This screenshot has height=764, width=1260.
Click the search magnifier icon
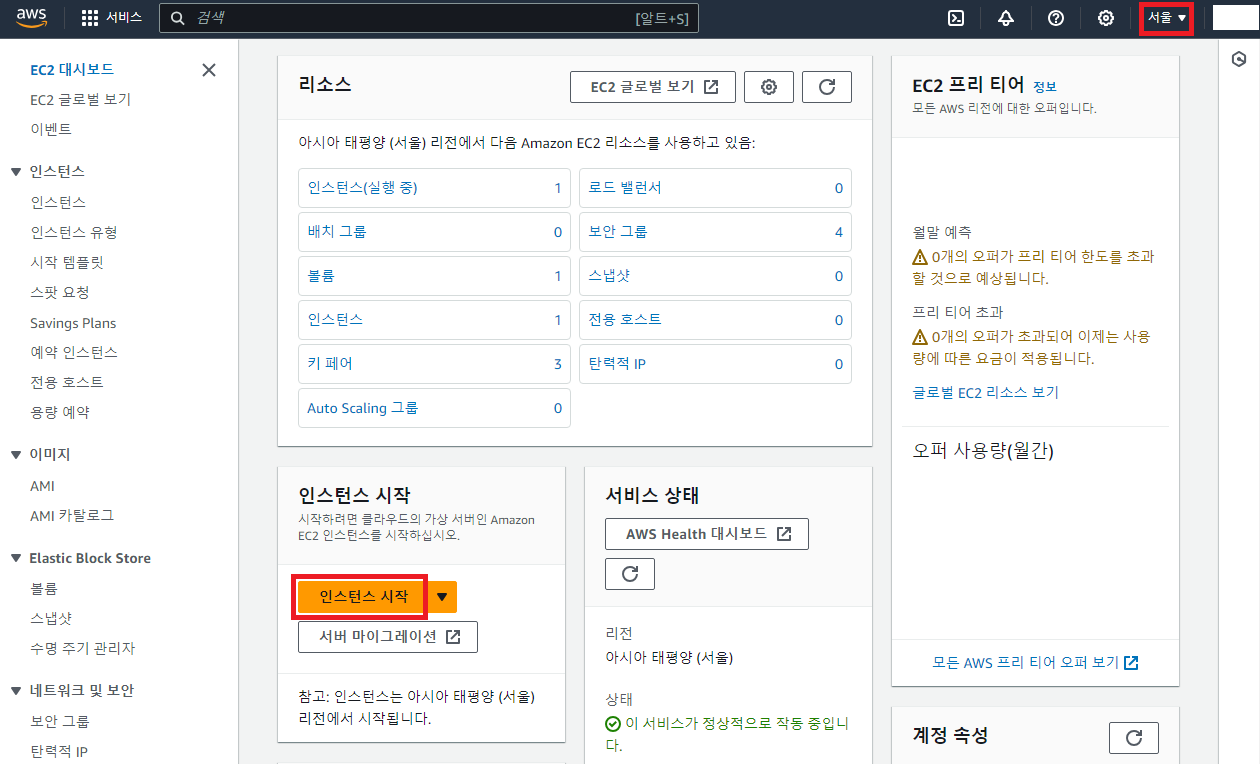178,18
